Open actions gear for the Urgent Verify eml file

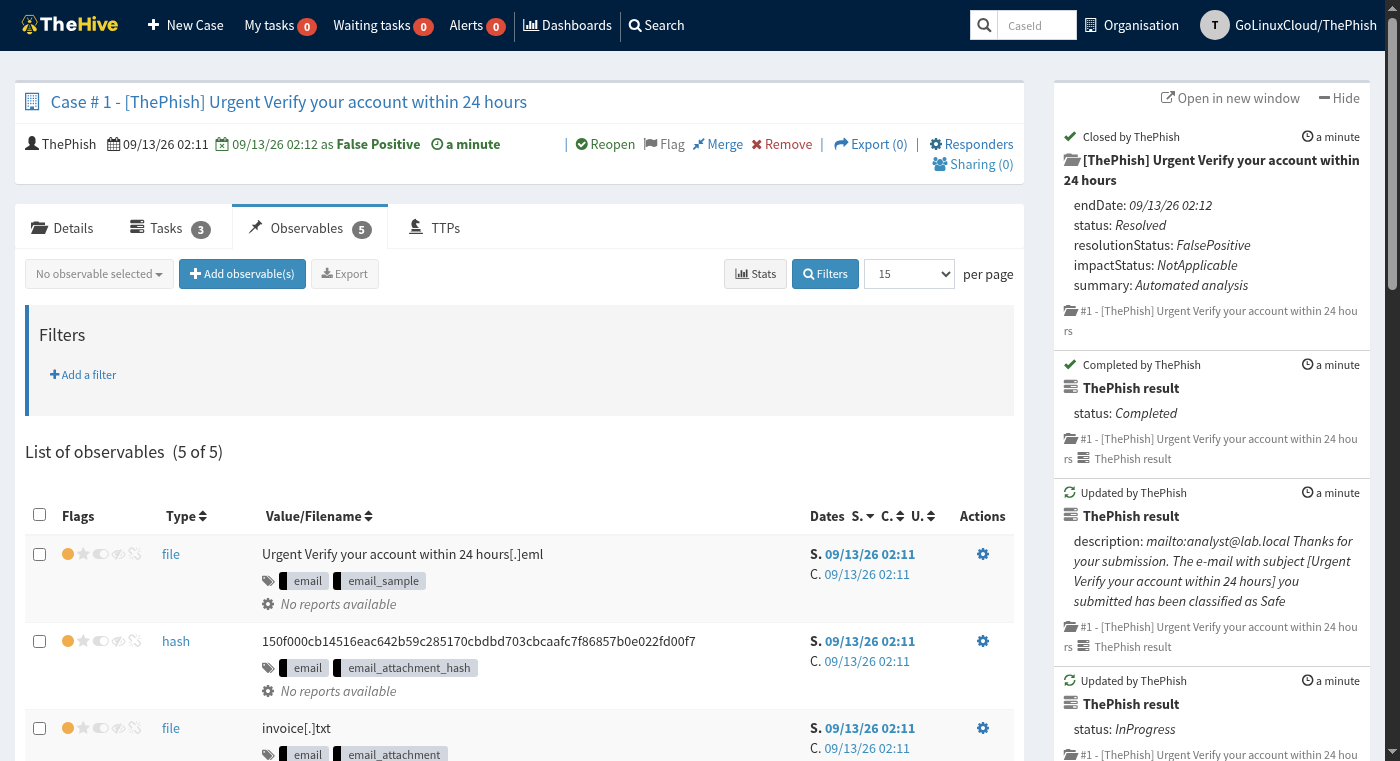983,554
